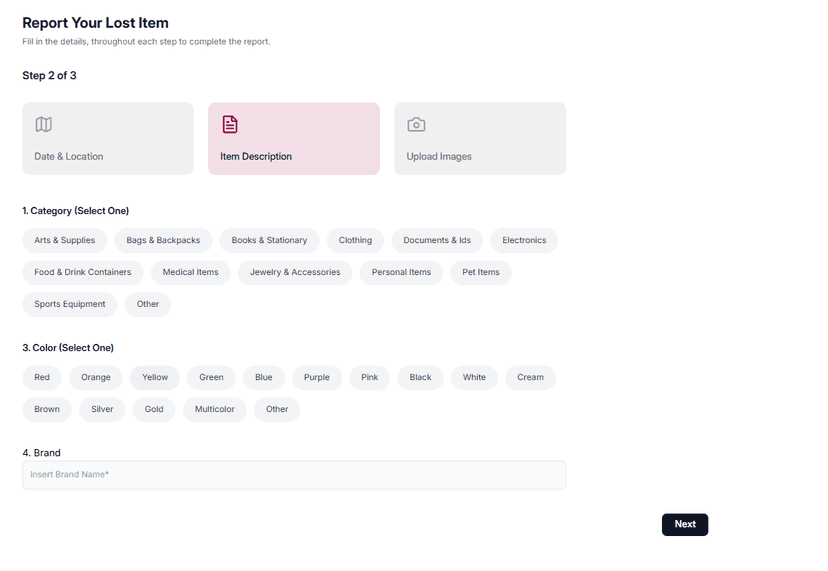
Task: Select Red as the item color
Action: point(42,378)
